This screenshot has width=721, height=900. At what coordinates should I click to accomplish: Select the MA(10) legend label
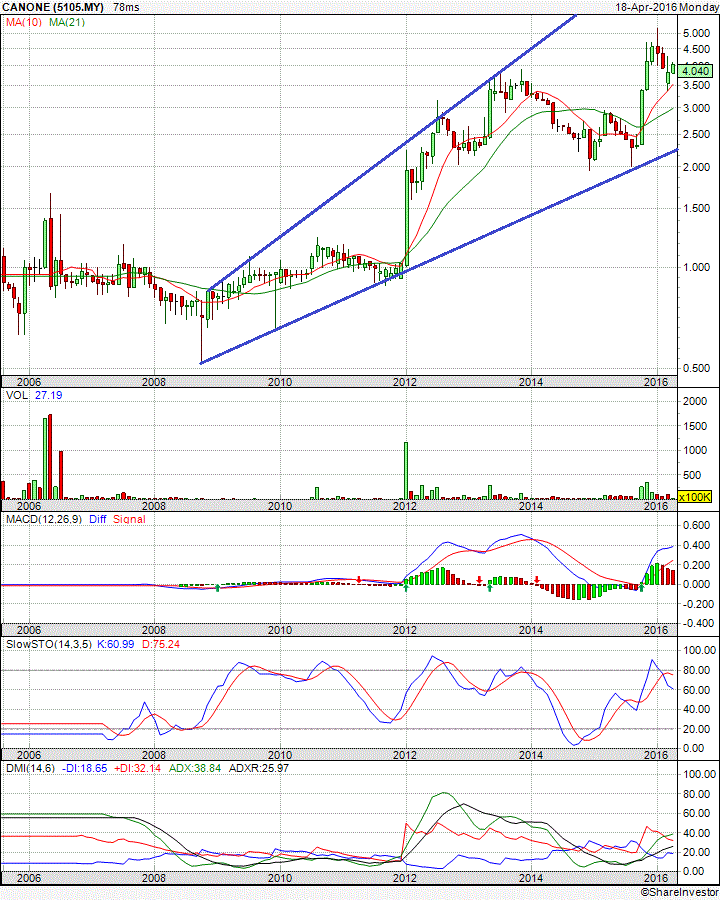point(24,22)
